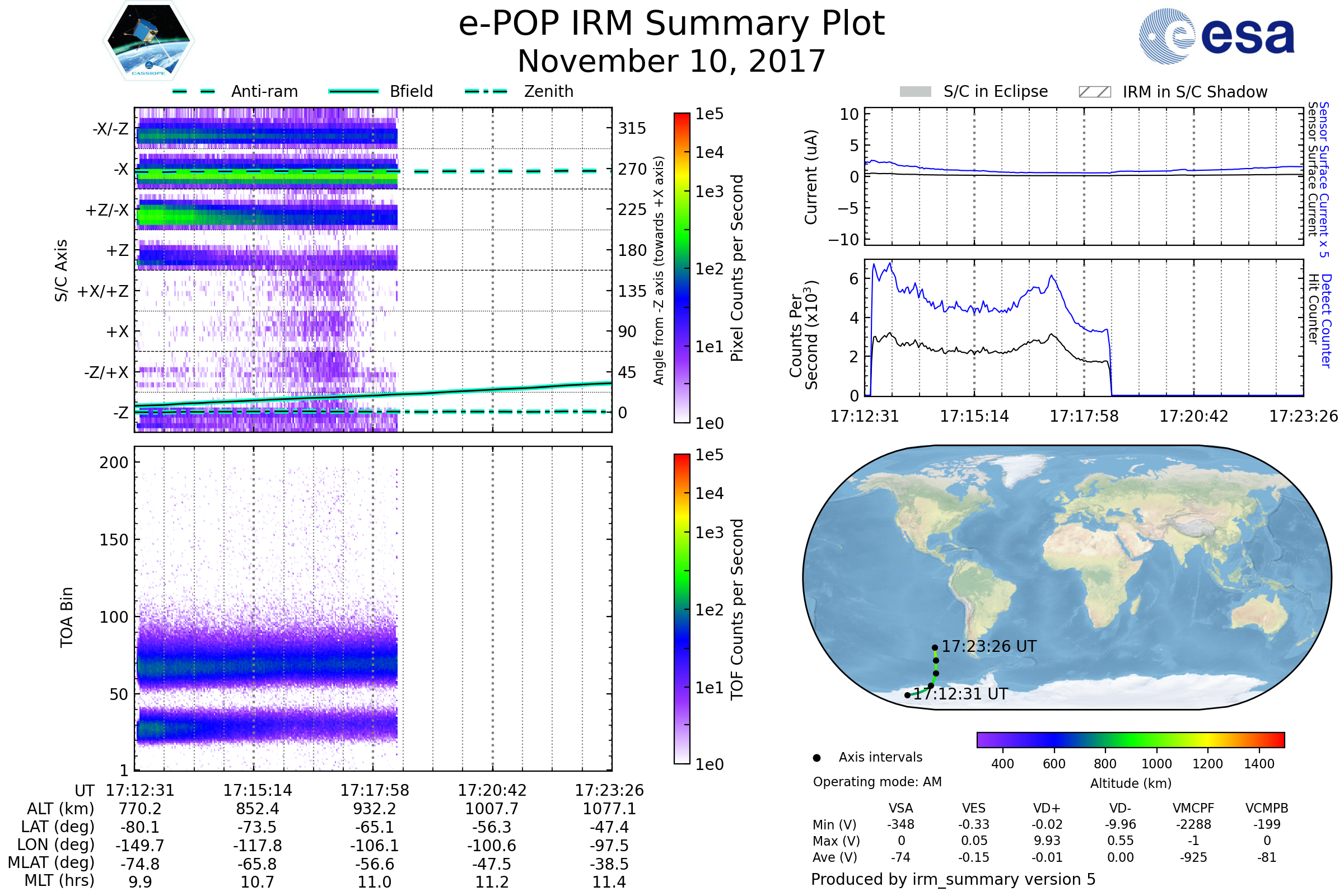The height and width of the screenshot is (896, 1344).
Task: Click the Anti-ram dashed legend line
Action: point(194,91)
